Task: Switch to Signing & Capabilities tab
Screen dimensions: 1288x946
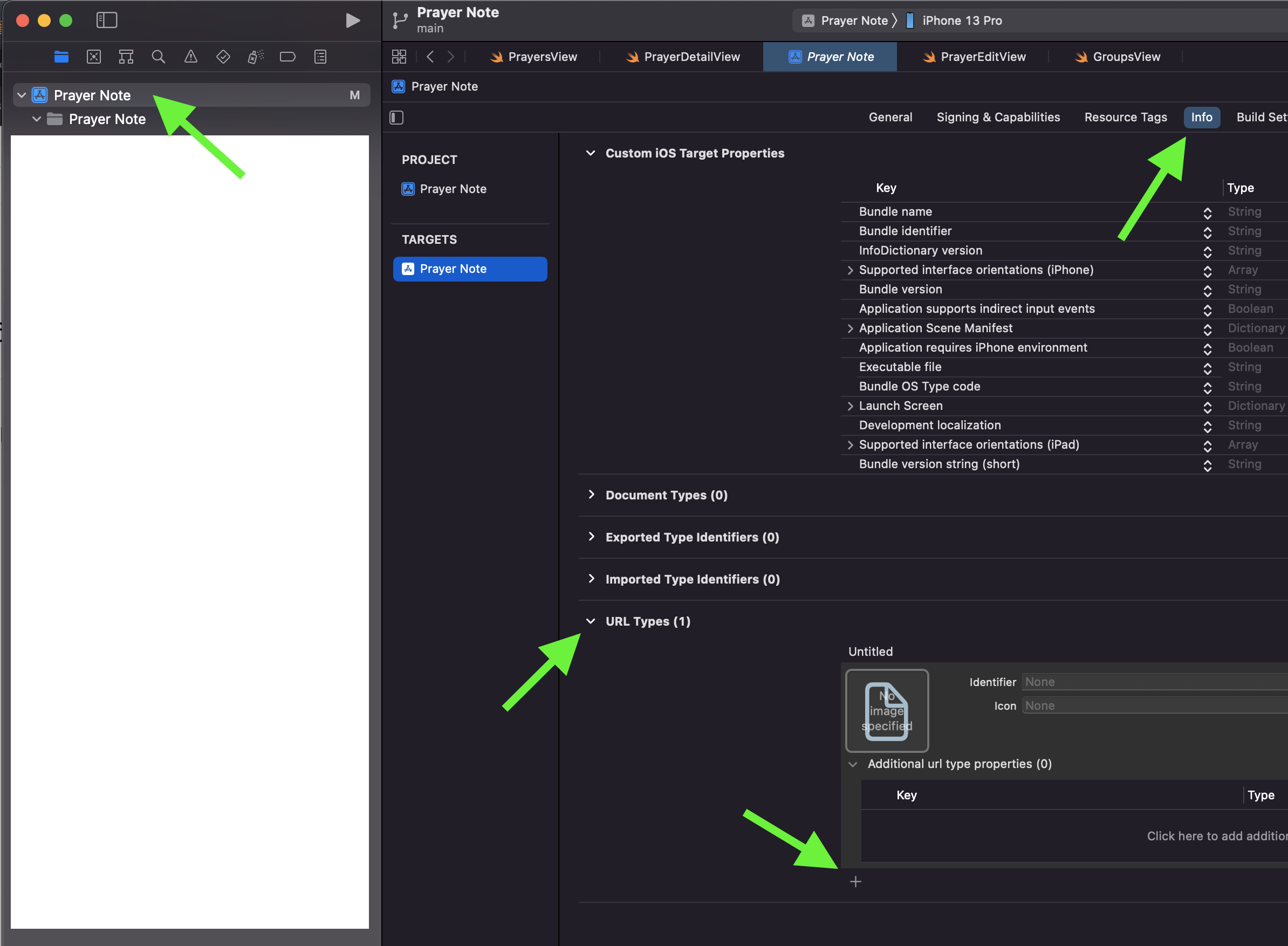Action: click(998, 118)
